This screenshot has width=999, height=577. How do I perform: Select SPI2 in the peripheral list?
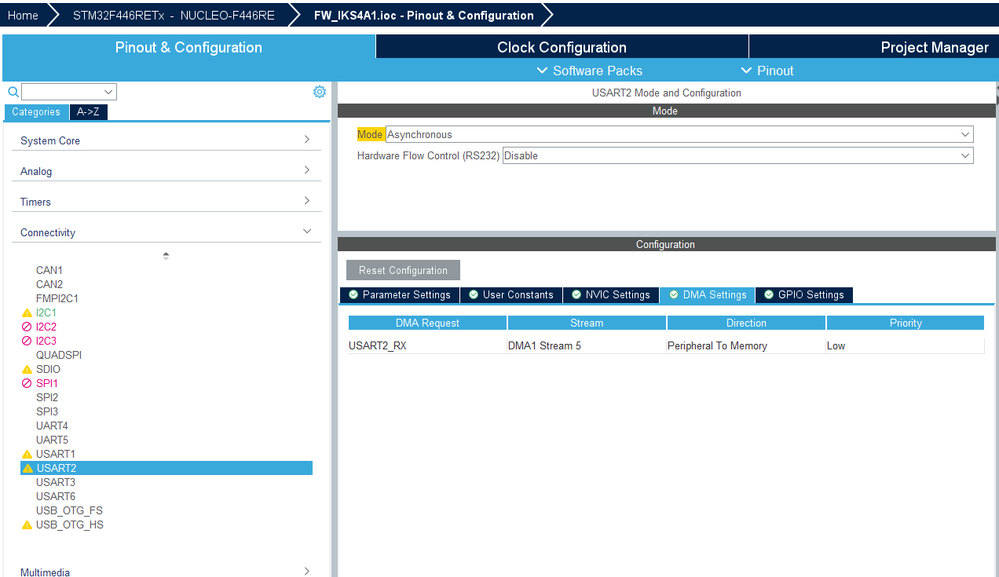click(47, 397)
